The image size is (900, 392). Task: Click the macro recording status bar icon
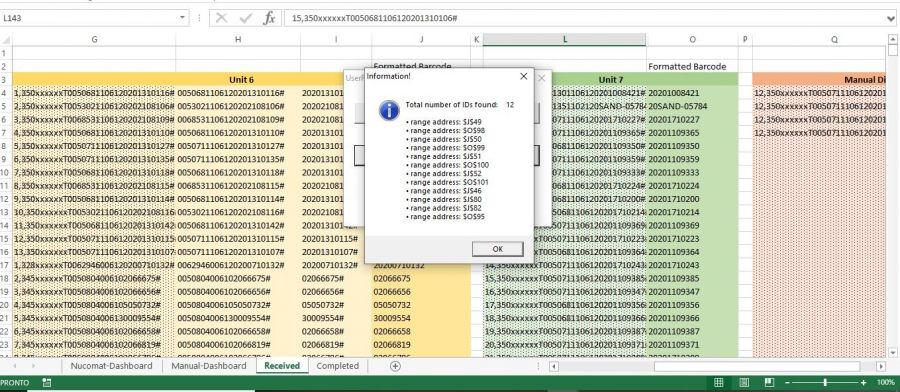(47, 383)
